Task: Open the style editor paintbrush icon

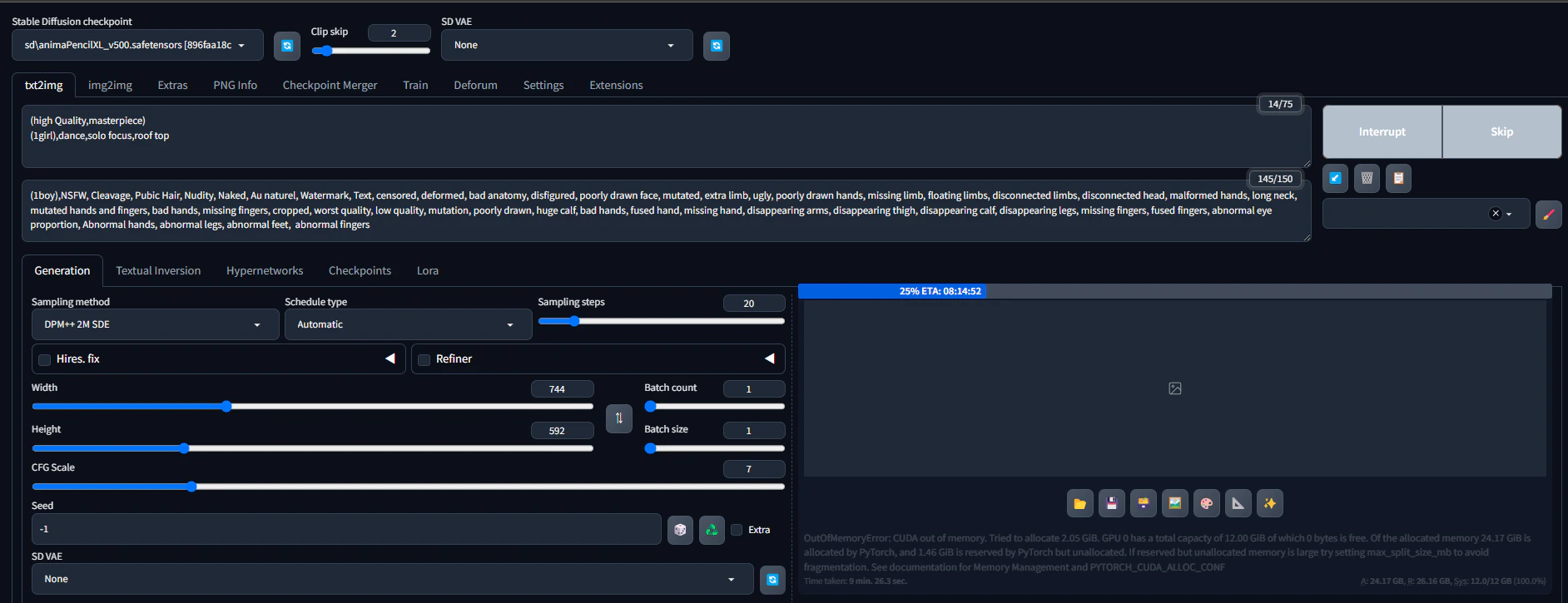Action: (x=1548, y=214)
